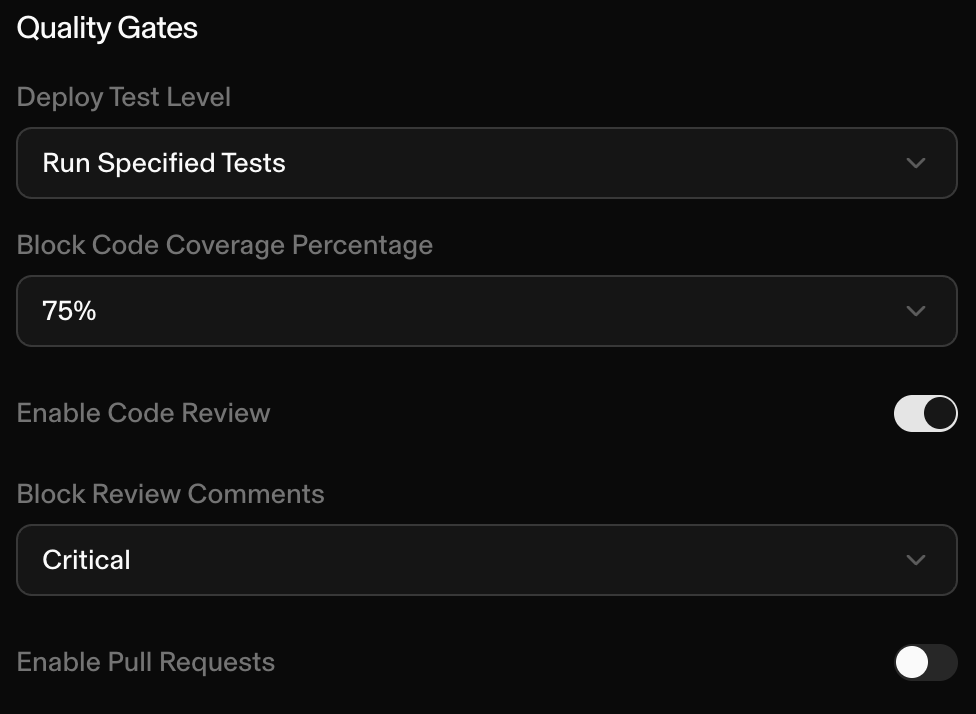This screenshot has width=976, height=714.
Task: Click the Block Review Comments chevron arrow
Action: coord(915,560)
